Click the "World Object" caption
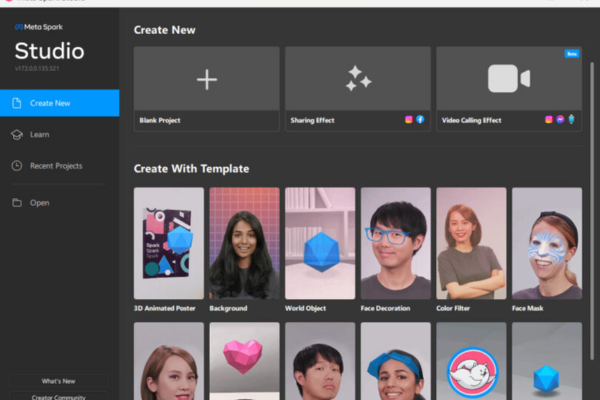This screenshot has width=600, height=400. tap(305, 308)
